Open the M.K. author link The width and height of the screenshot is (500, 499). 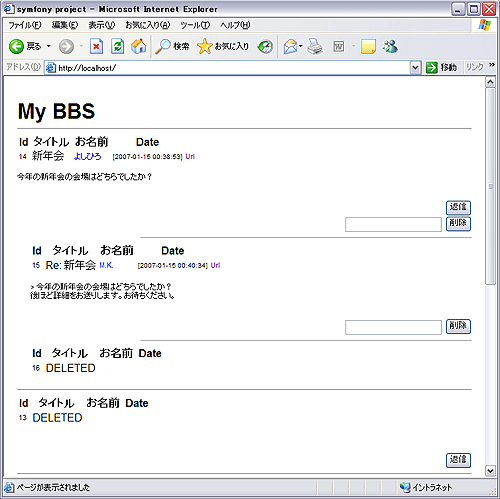coord(106,265)
